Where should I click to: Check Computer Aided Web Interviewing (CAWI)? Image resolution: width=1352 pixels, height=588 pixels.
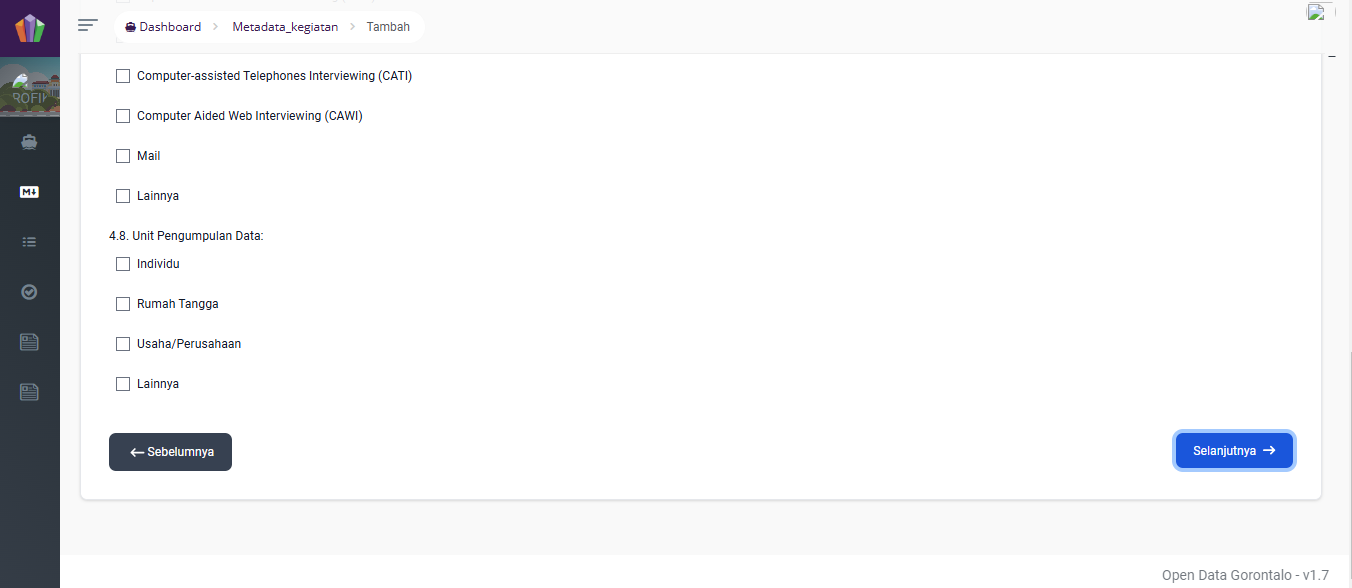(123, 116)
